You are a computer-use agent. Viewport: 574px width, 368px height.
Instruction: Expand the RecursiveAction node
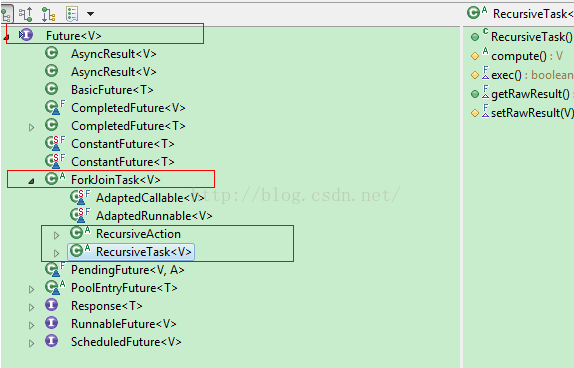click(56, 235)
